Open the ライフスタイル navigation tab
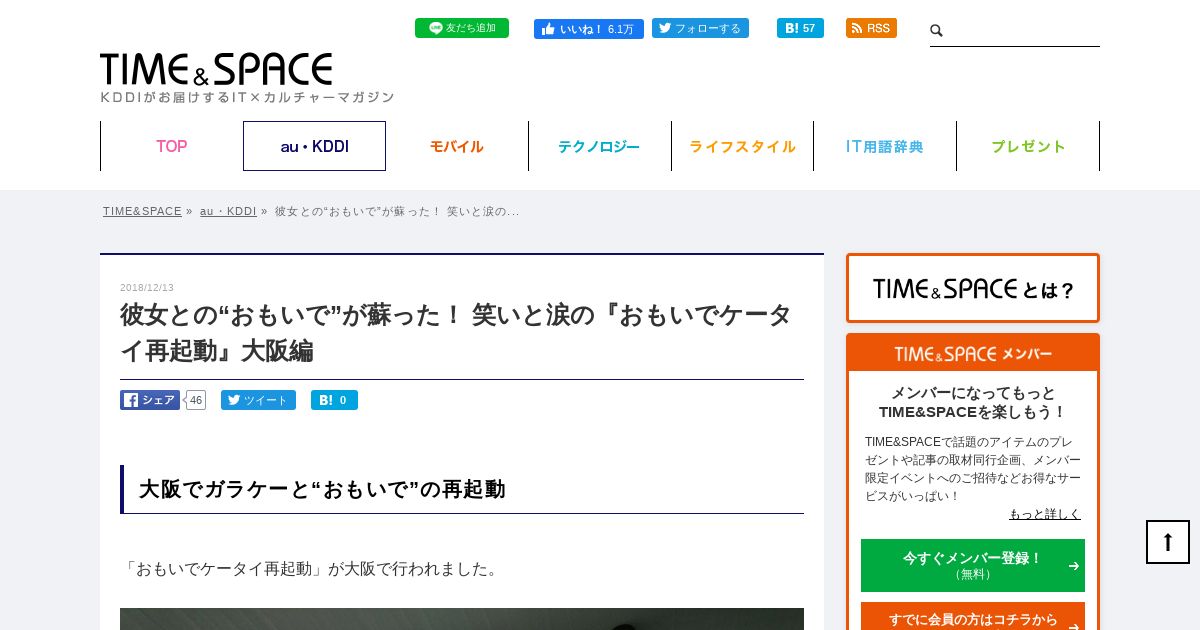 point(742,146)
